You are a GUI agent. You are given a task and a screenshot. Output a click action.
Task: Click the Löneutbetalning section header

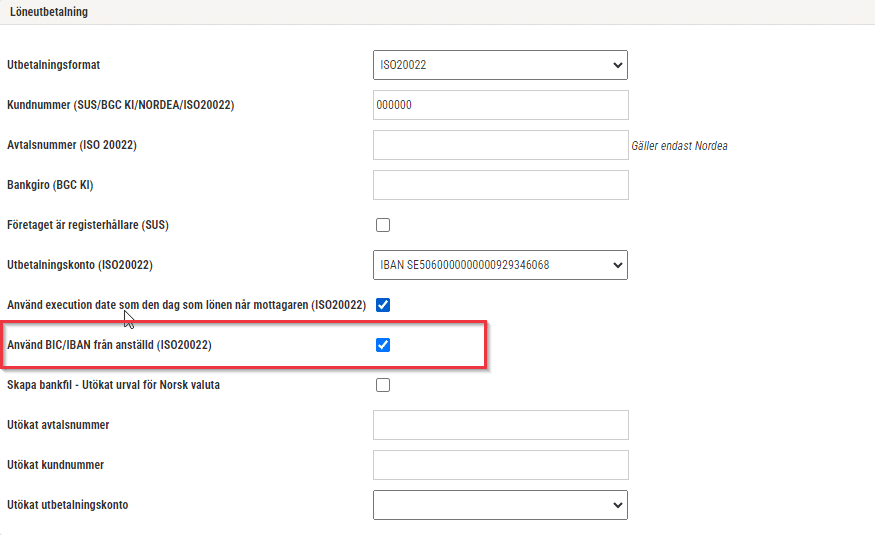tap(49, 12)
